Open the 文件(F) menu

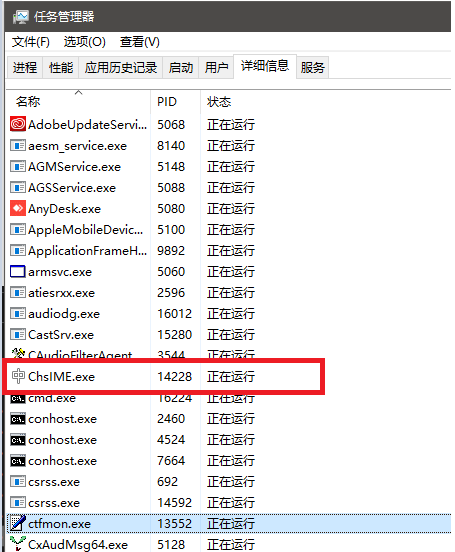pyautogui.click(x=31, y=42)
